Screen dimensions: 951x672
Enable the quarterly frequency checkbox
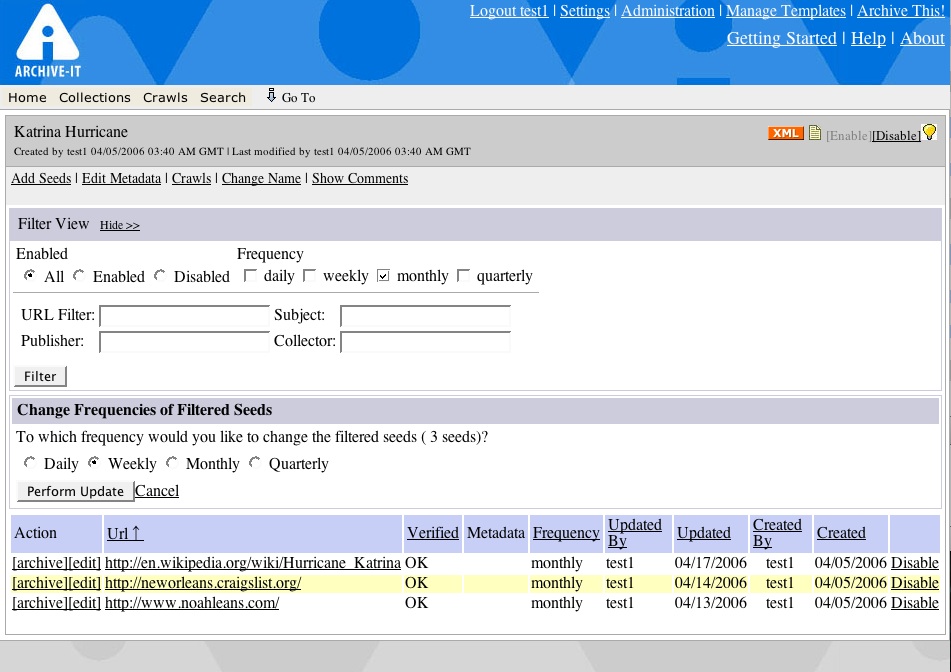click(463, 276)
